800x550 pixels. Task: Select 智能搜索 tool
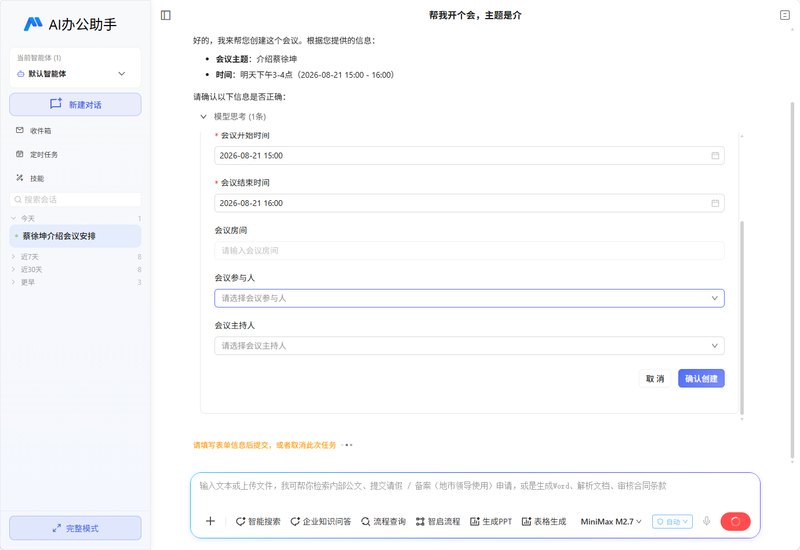tap(258, 521)
